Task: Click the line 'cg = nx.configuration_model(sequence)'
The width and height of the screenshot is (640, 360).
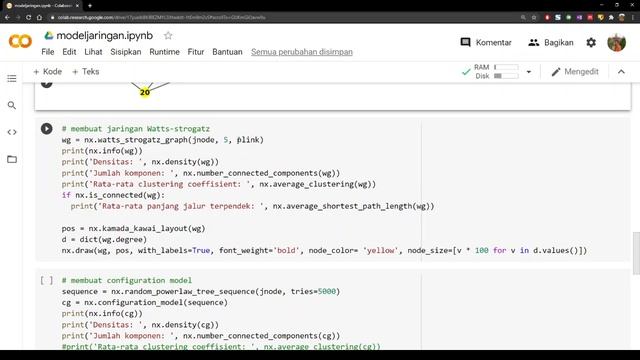Action: click(144, 302)
